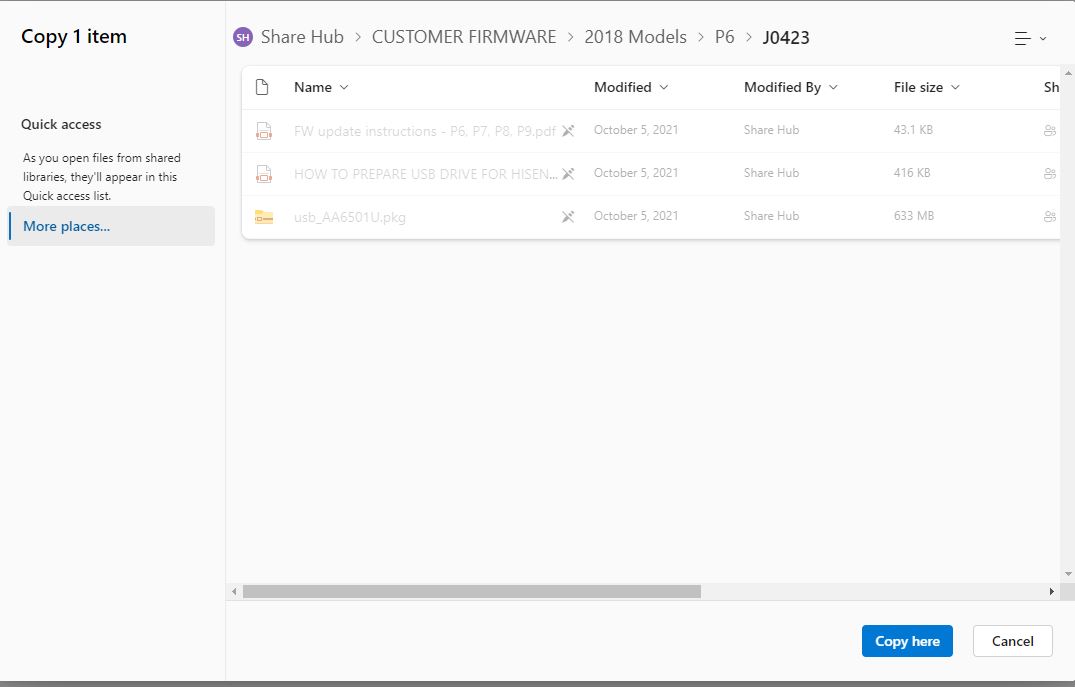Viewport: 1075px width, 687px height.
Task: Click the Share Hub site avatar icon
Action: click(x=242, y=37)
